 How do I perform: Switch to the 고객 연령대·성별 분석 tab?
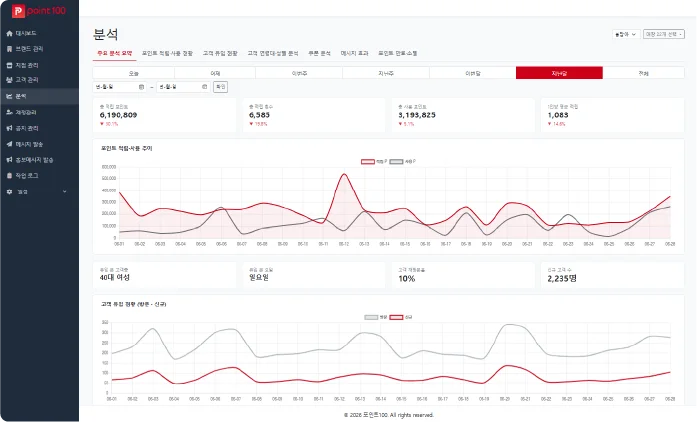pos(272,53)
